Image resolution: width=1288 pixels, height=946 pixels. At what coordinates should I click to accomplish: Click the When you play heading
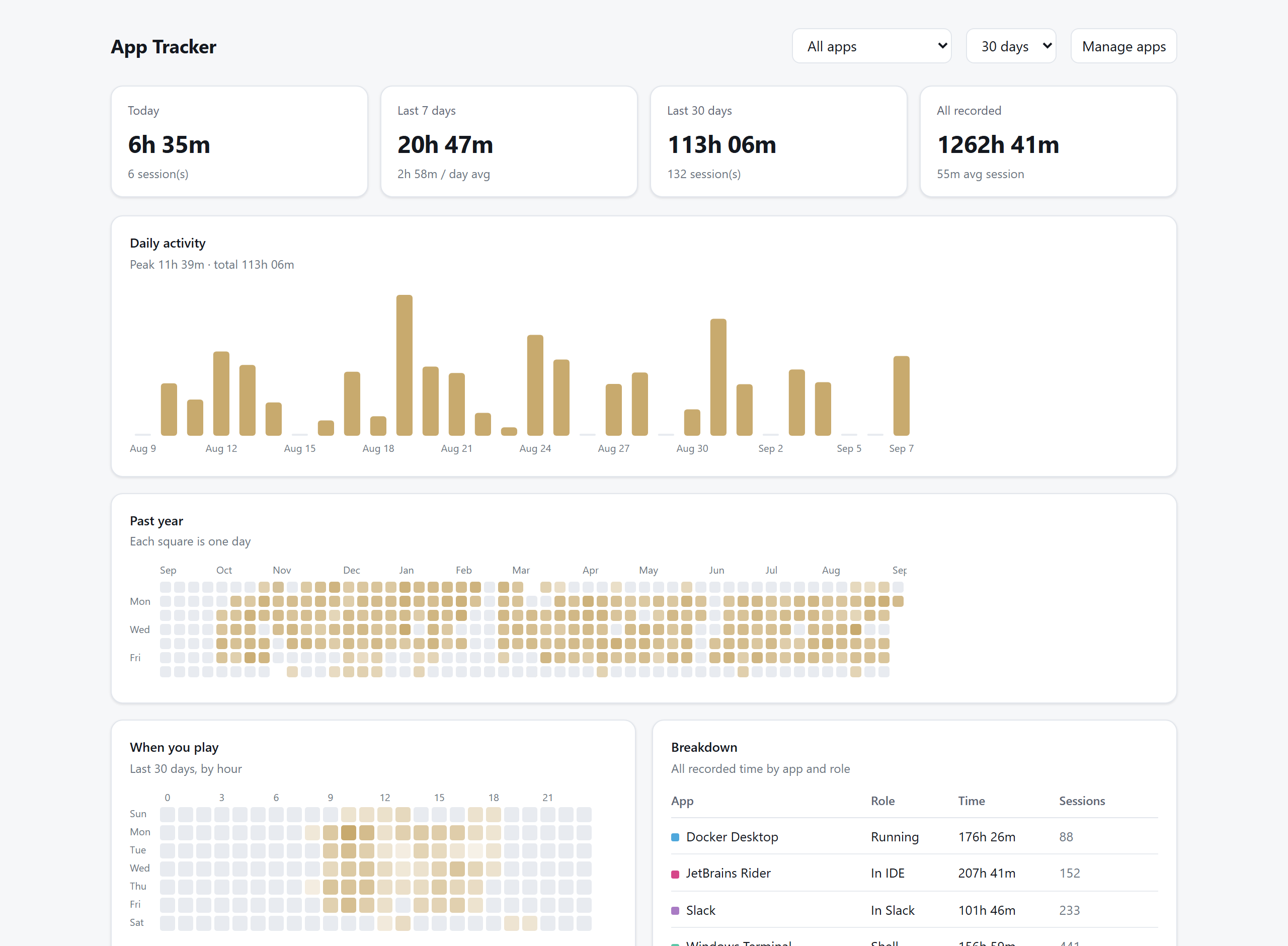coord(174,747)
